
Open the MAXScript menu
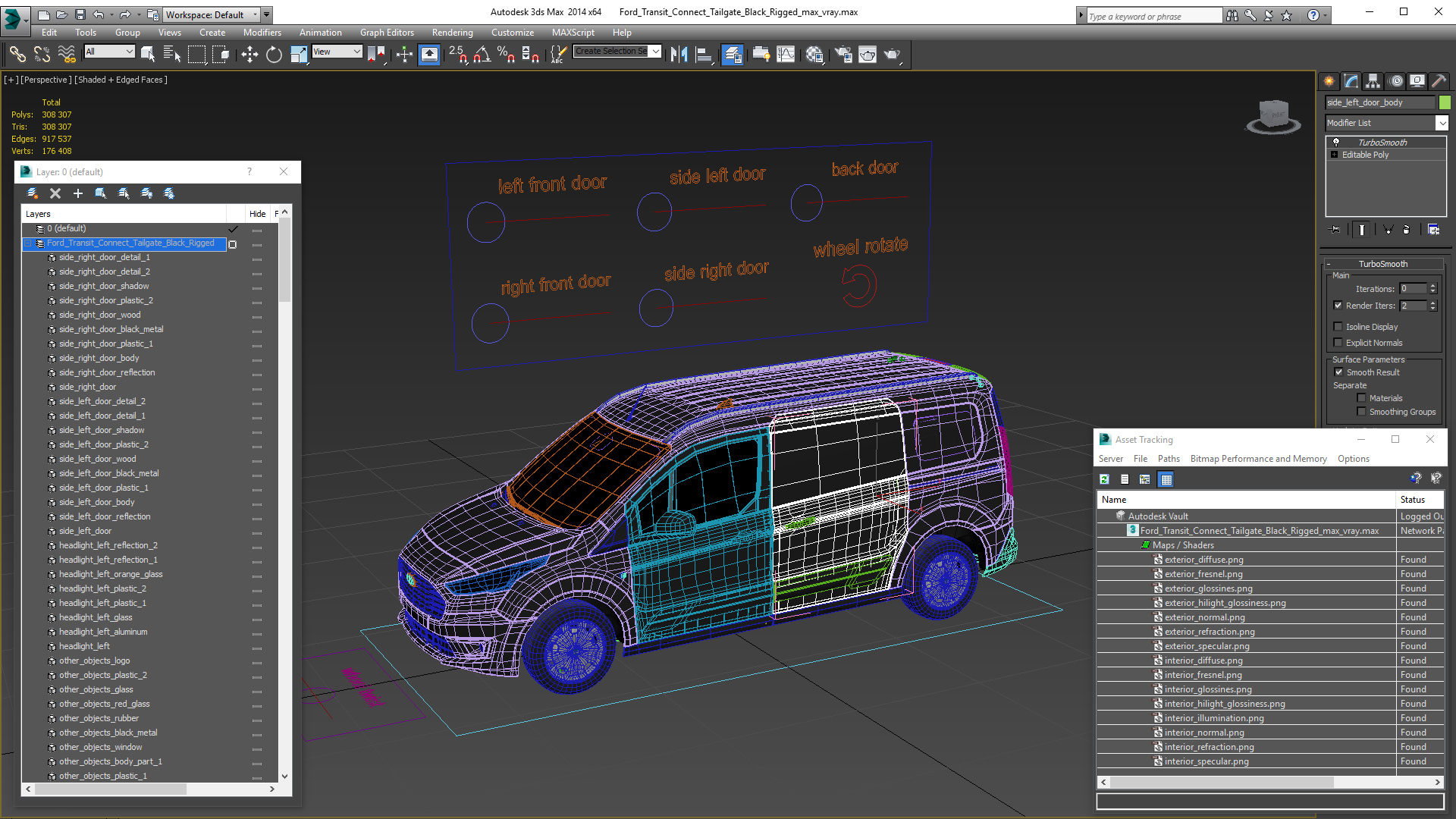(573, 33)
